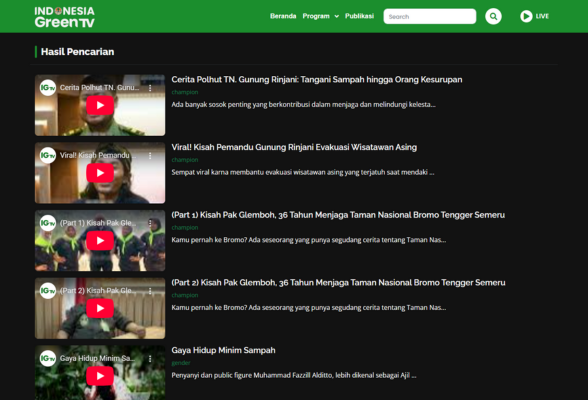Open the Beranda menu item
Viewport: 588px width, 400px height.
[283, 16]
